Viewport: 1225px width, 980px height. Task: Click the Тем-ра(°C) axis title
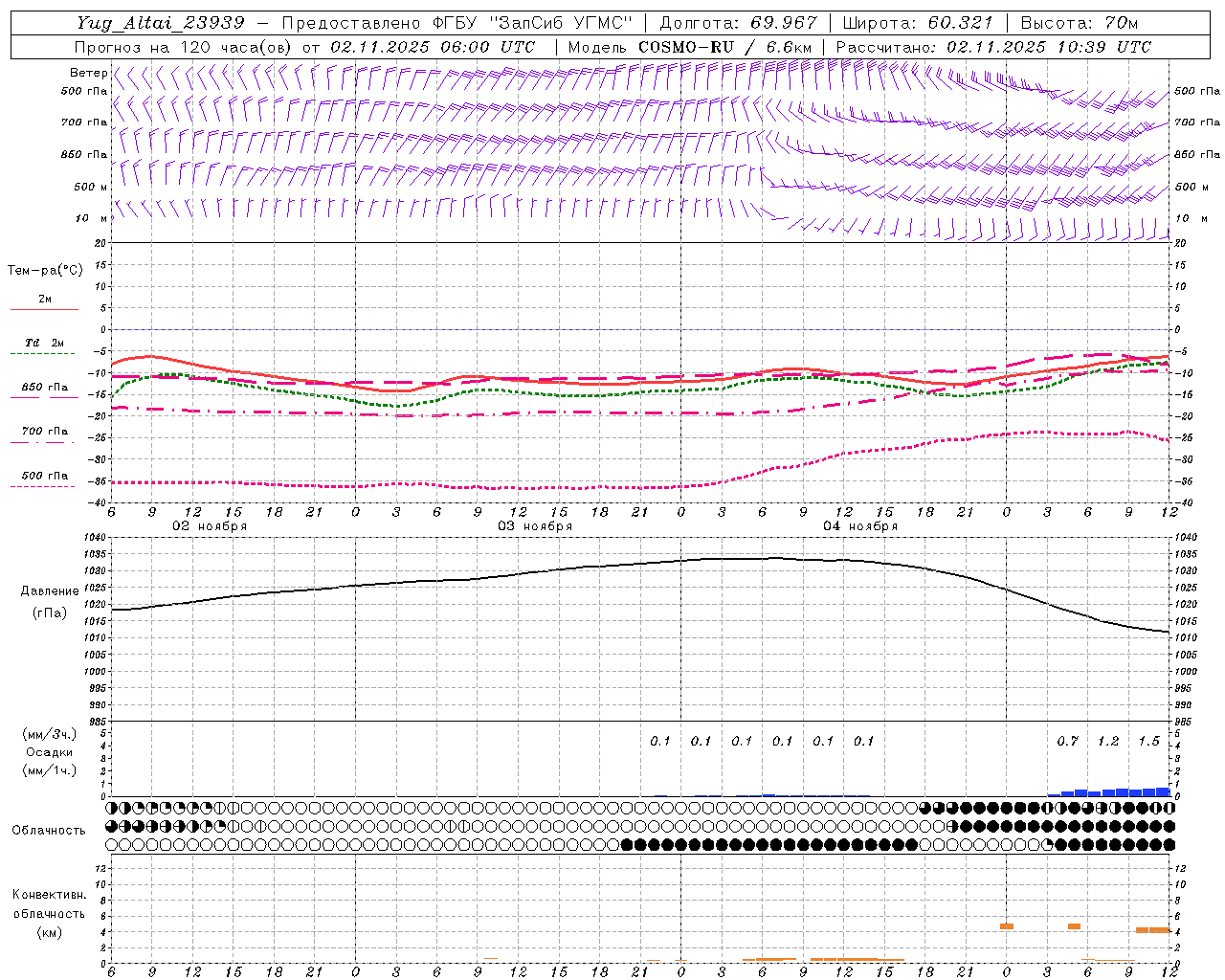click(x=45, y=271)
